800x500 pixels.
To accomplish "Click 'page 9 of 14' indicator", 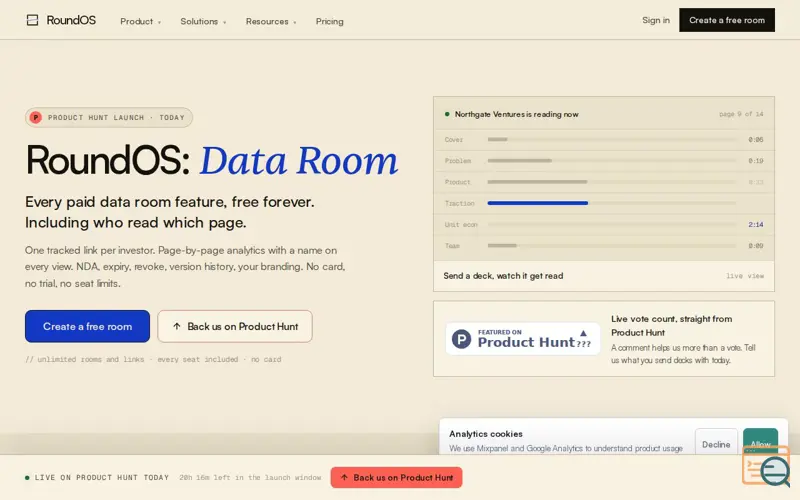I will pos(741,114).
